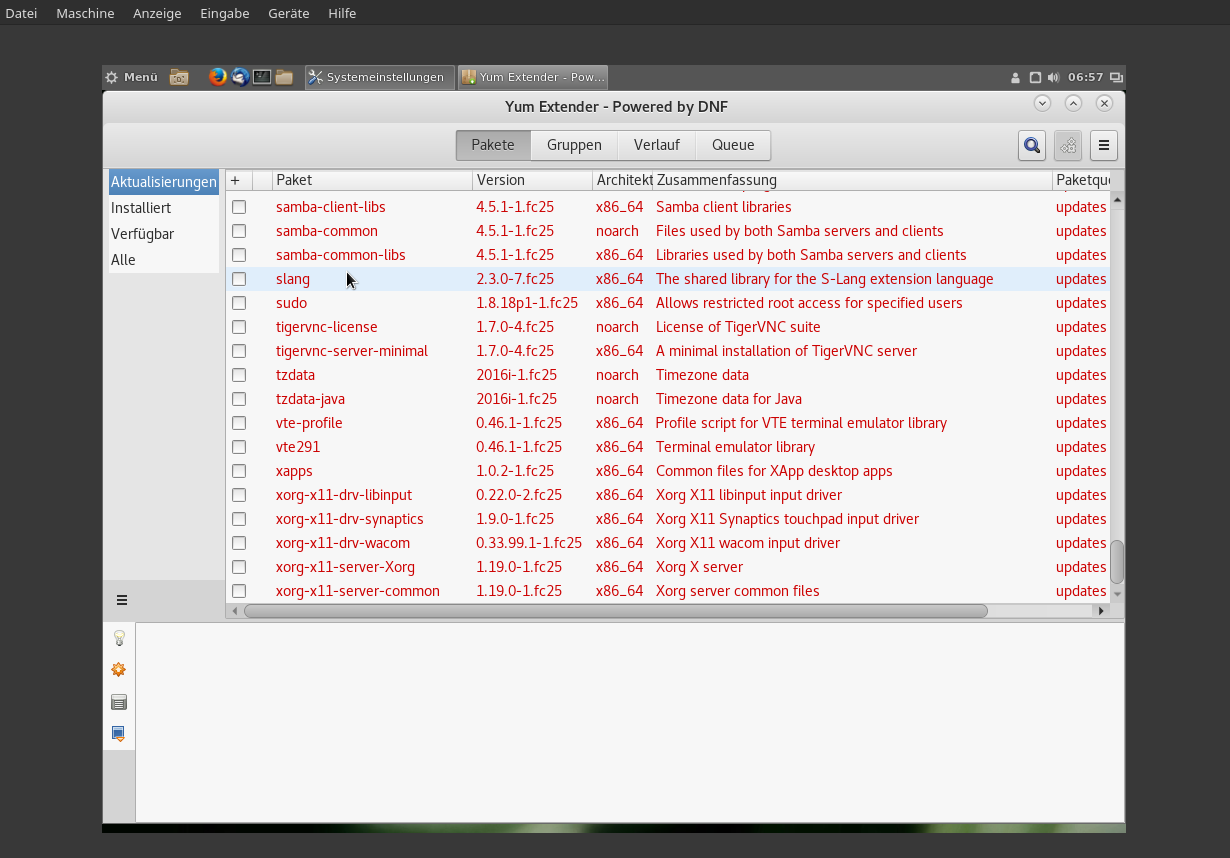Viewport: 1230px width, 858px height.
Task: Launch Firefox from the panel
Action: pos(218,77)
